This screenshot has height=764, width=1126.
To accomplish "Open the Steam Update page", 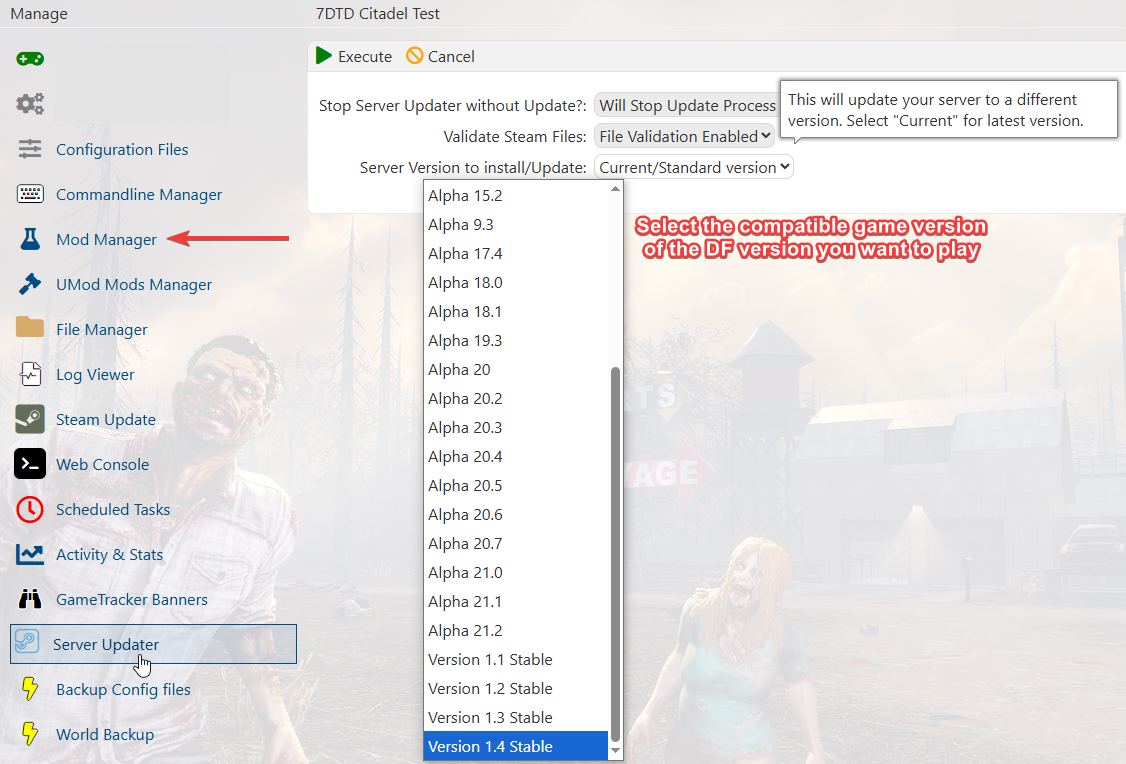I will tap(106, 420).
